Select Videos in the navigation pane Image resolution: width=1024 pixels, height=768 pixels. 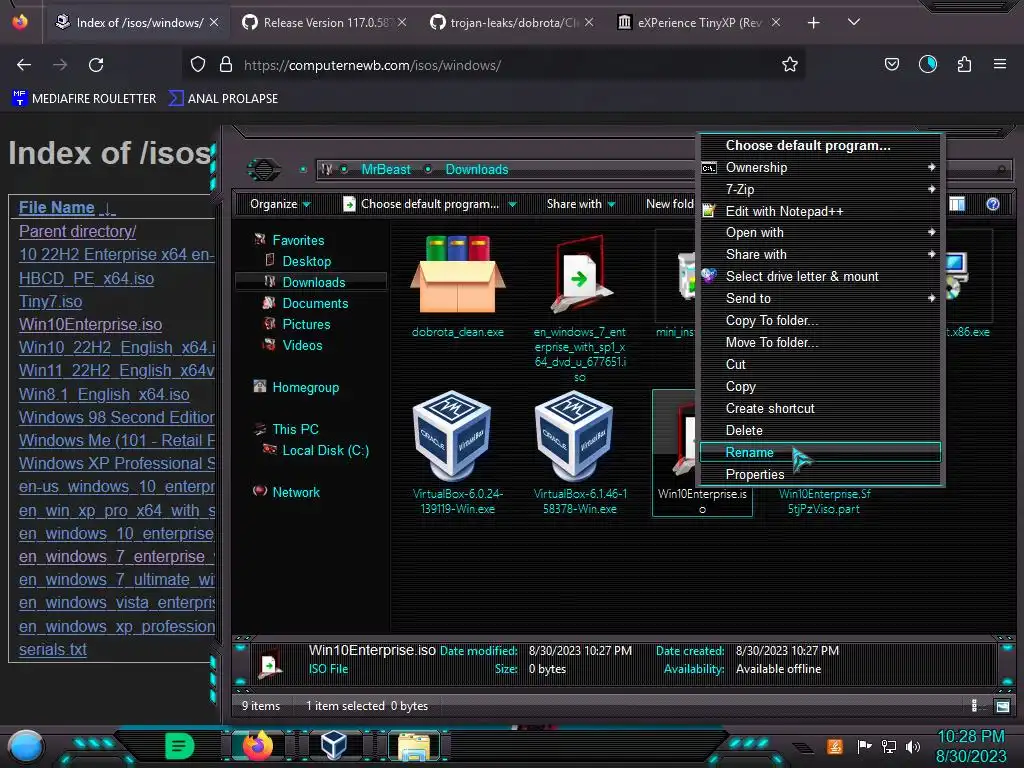click(x=302, y=345)
